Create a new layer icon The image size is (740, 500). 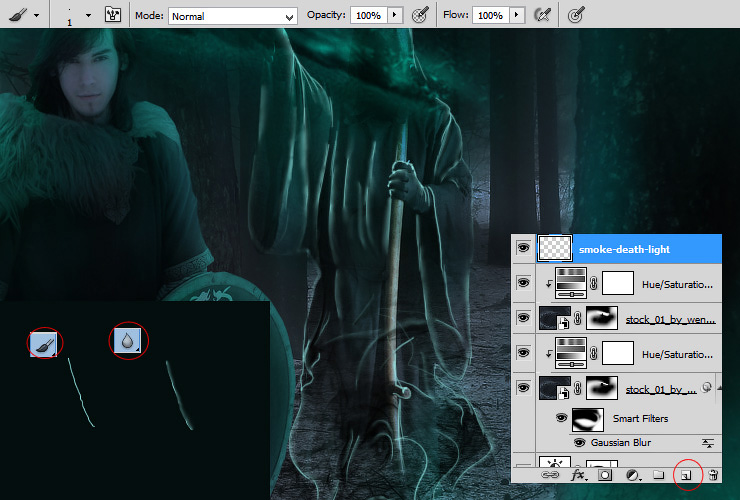click(x=687, y=475)
